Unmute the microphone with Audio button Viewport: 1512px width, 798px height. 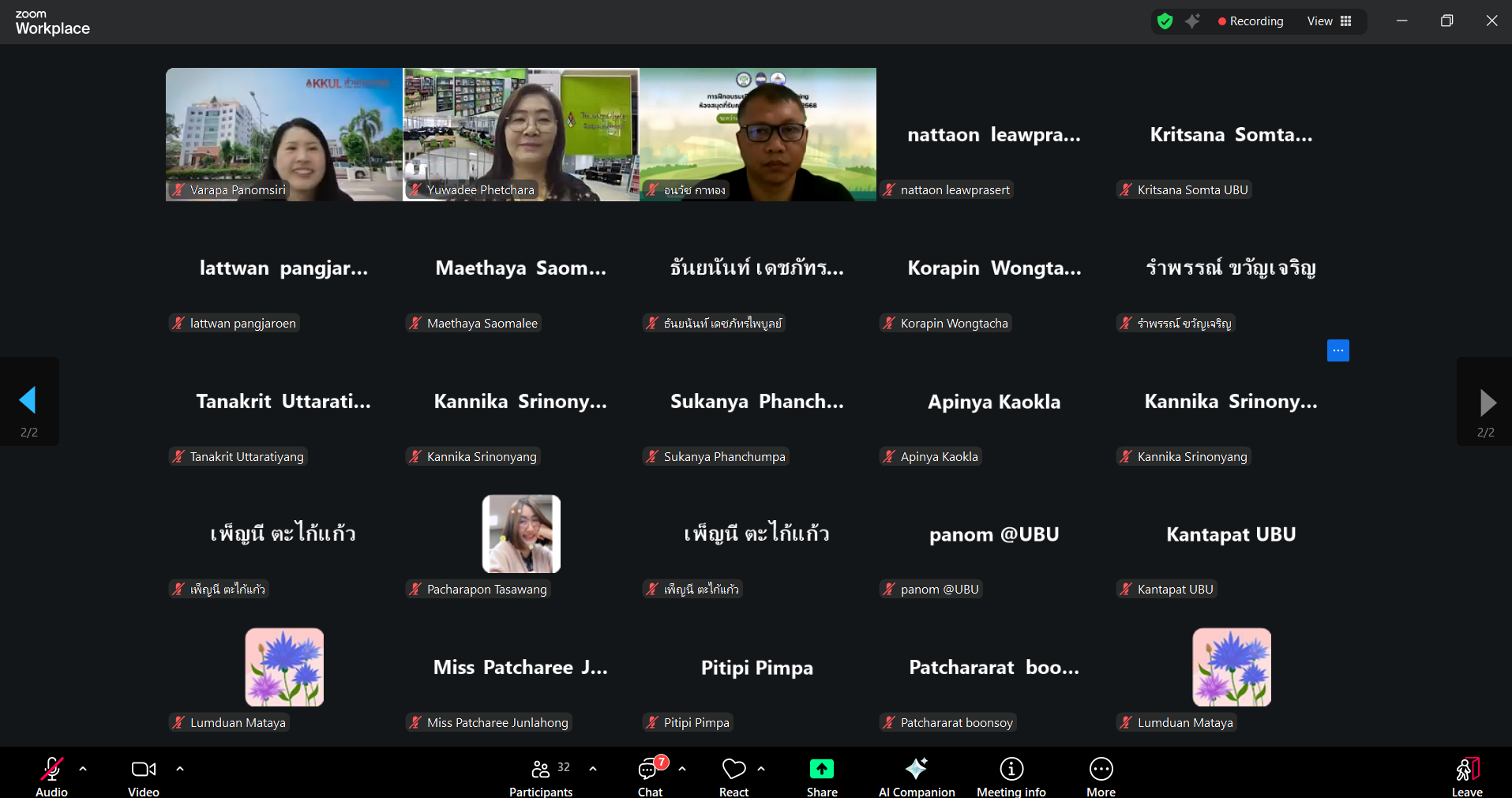point(52,777)
